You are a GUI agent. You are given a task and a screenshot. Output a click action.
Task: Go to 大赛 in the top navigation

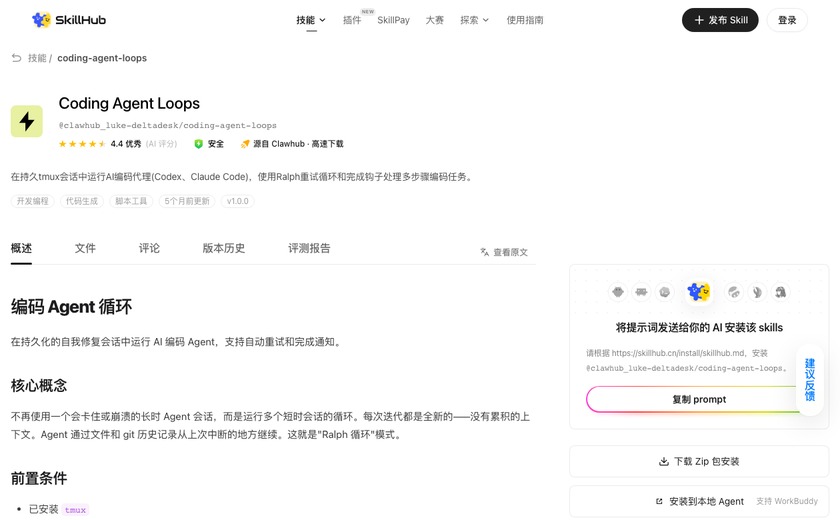434,20
